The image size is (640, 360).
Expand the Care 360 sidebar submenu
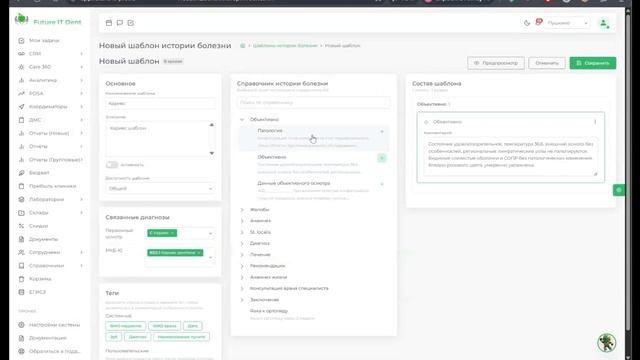[x=82, y=67]
